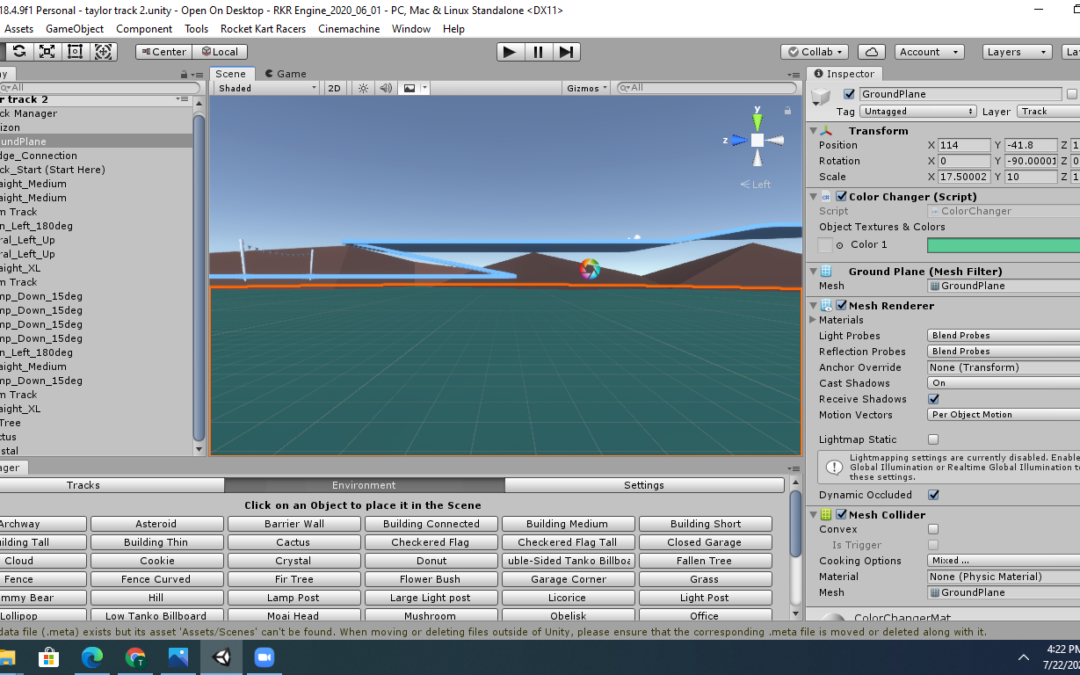Screen dimensions: 1080x675
Task: Click the Z axis cone of scene gizmo
Action: (739, 141)
